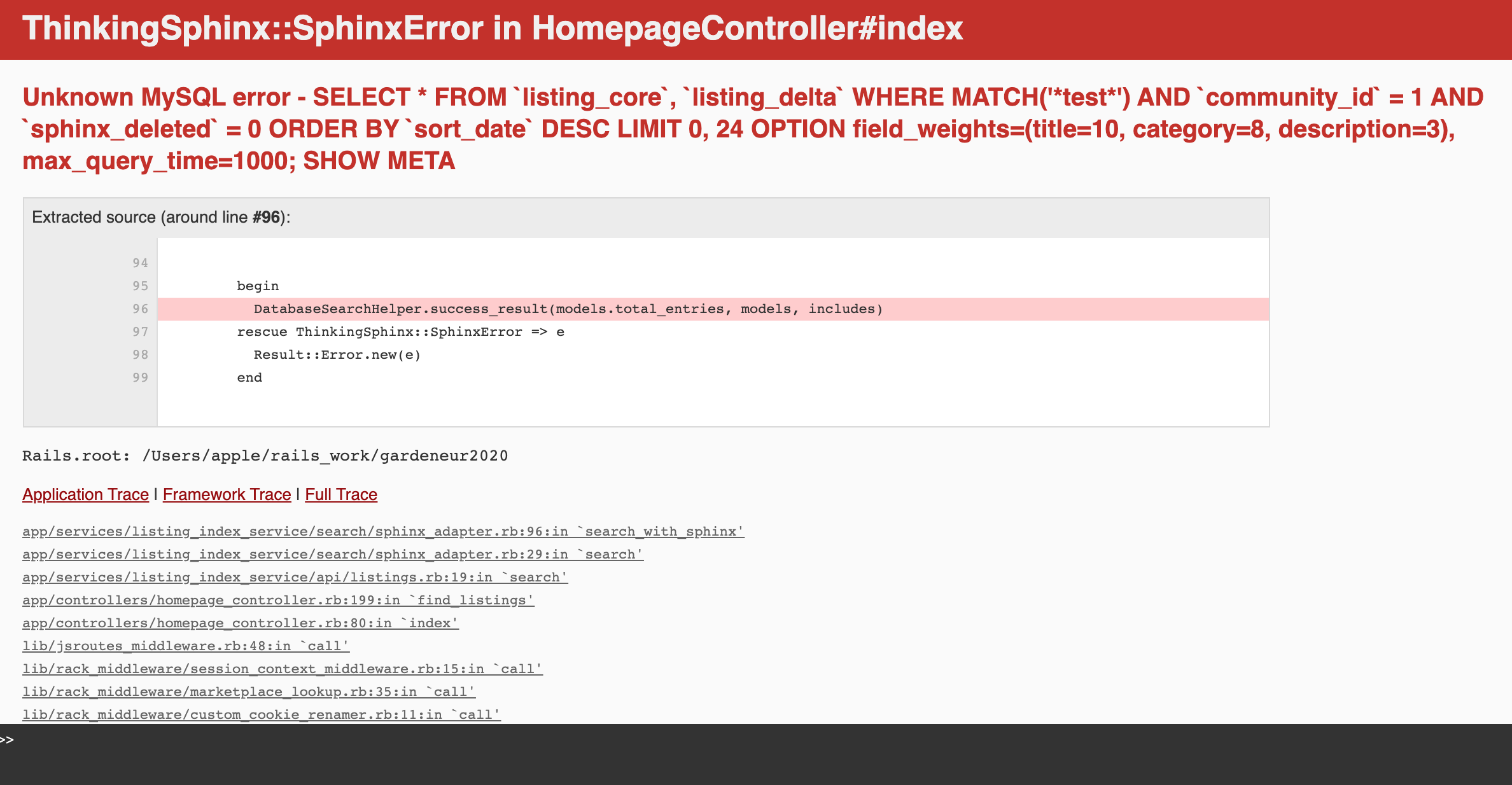Viewport: 1512px width, 785px height.
Task: Select the listings.rb:19 search trace entry
Action: 295,577
